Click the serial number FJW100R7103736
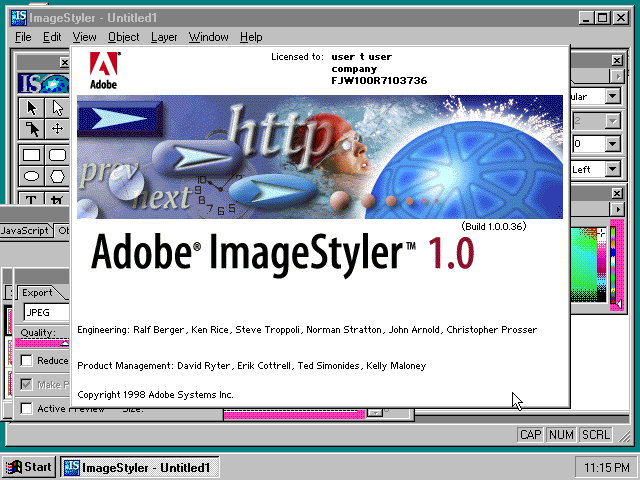This screenshot has width=640, height=480. [379, 80]
